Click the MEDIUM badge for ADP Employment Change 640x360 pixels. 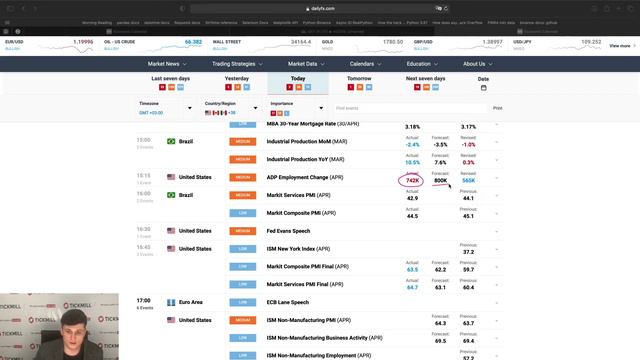click(243, 177)
